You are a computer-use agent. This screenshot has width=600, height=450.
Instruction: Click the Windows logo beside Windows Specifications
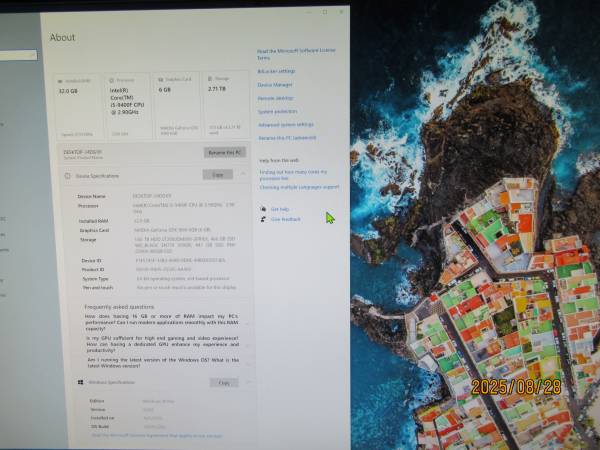(80, 382)
